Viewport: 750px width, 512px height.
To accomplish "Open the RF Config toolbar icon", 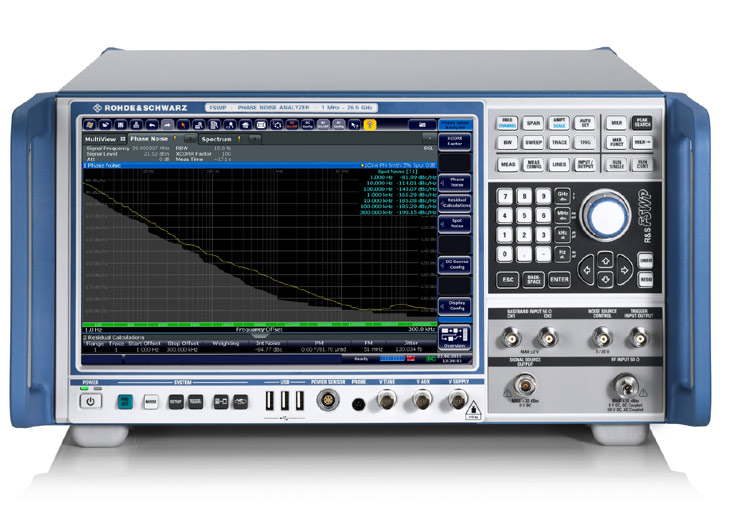I will point(339,125).
